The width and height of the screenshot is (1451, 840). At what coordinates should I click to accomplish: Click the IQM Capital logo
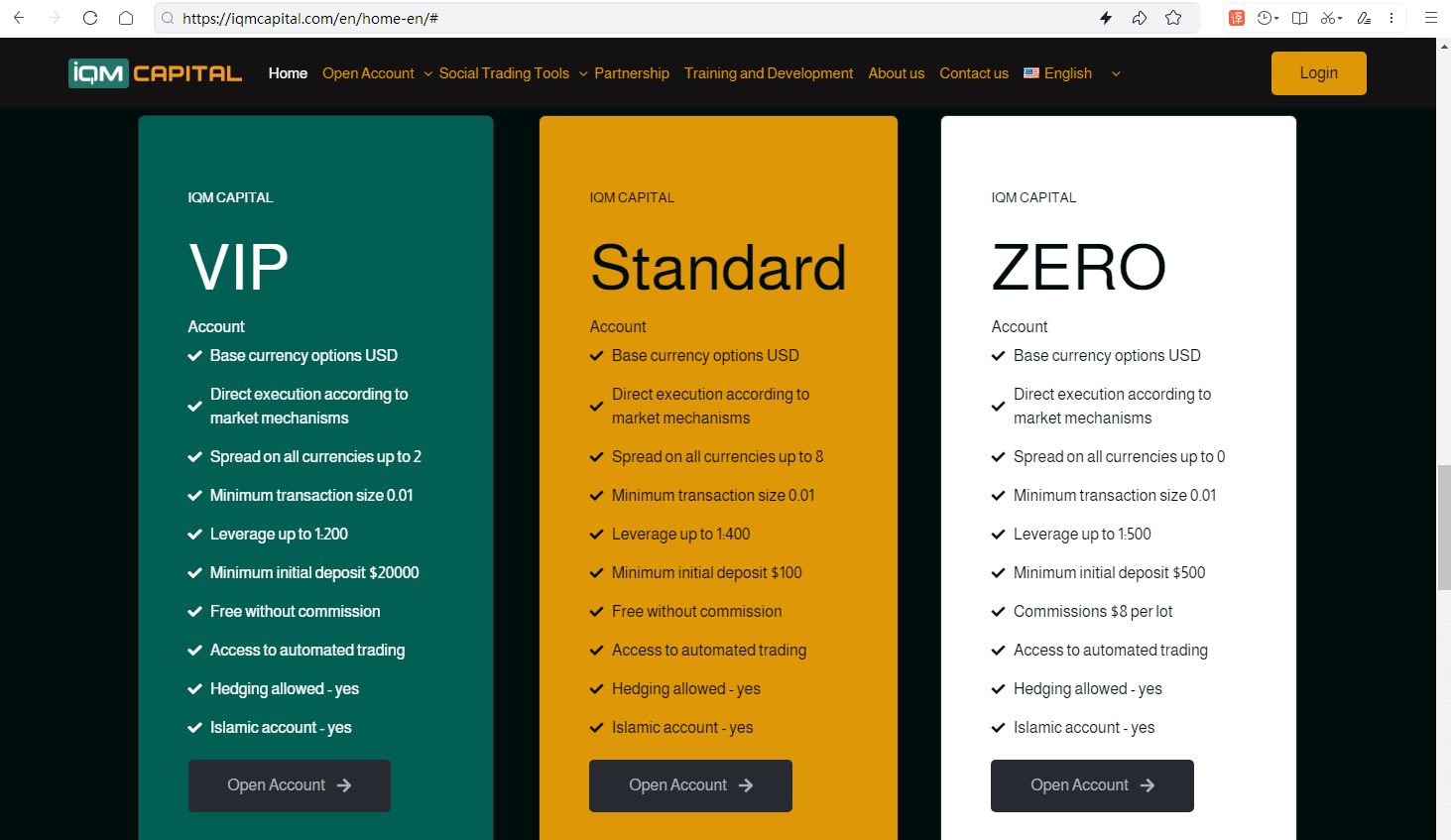pos(156,73)
